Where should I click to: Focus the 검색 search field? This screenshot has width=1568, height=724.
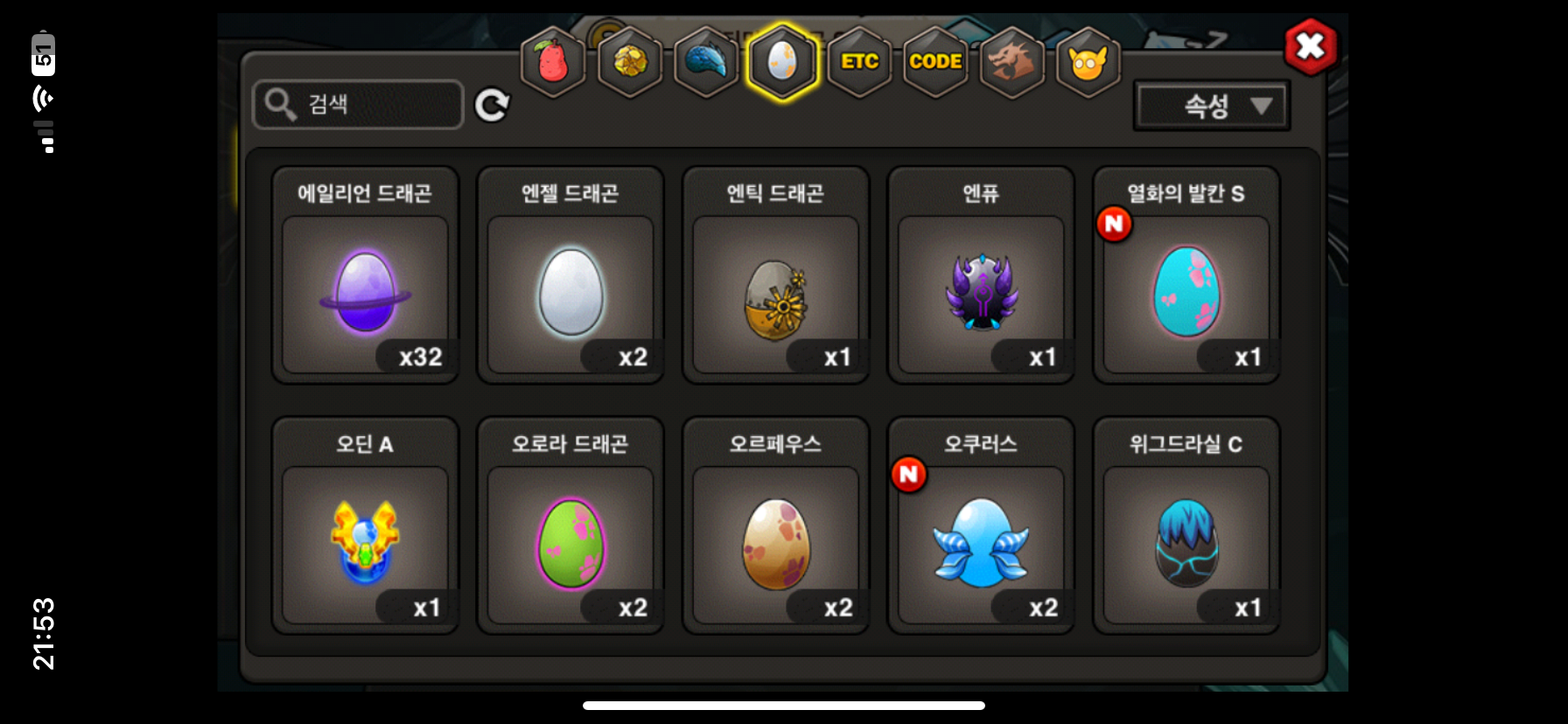click(358, 104)
